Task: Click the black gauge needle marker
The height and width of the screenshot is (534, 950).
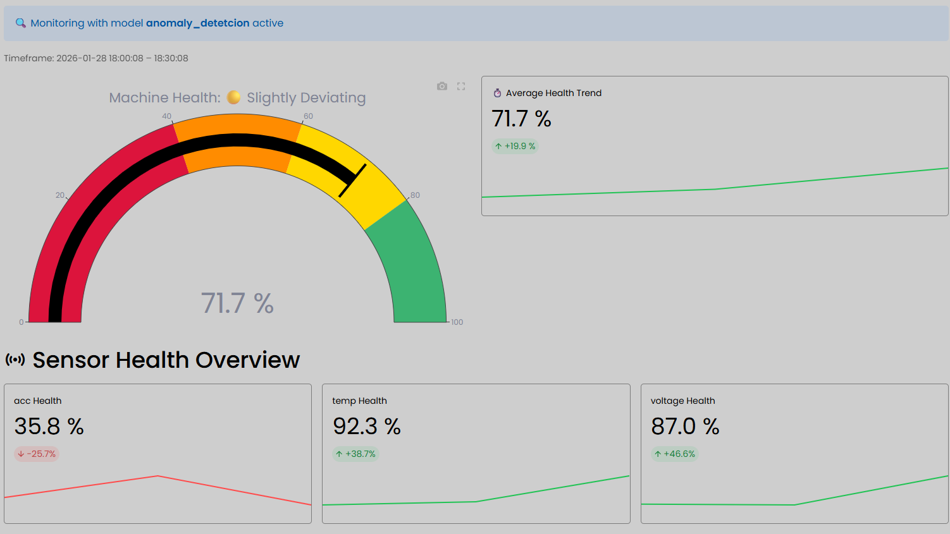Action: 352,181
